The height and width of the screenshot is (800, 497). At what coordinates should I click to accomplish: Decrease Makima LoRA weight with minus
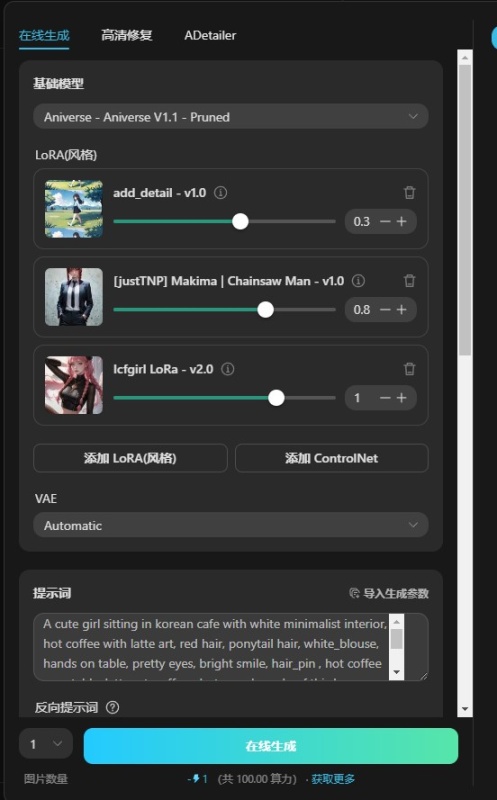click(x=385, y=310)
